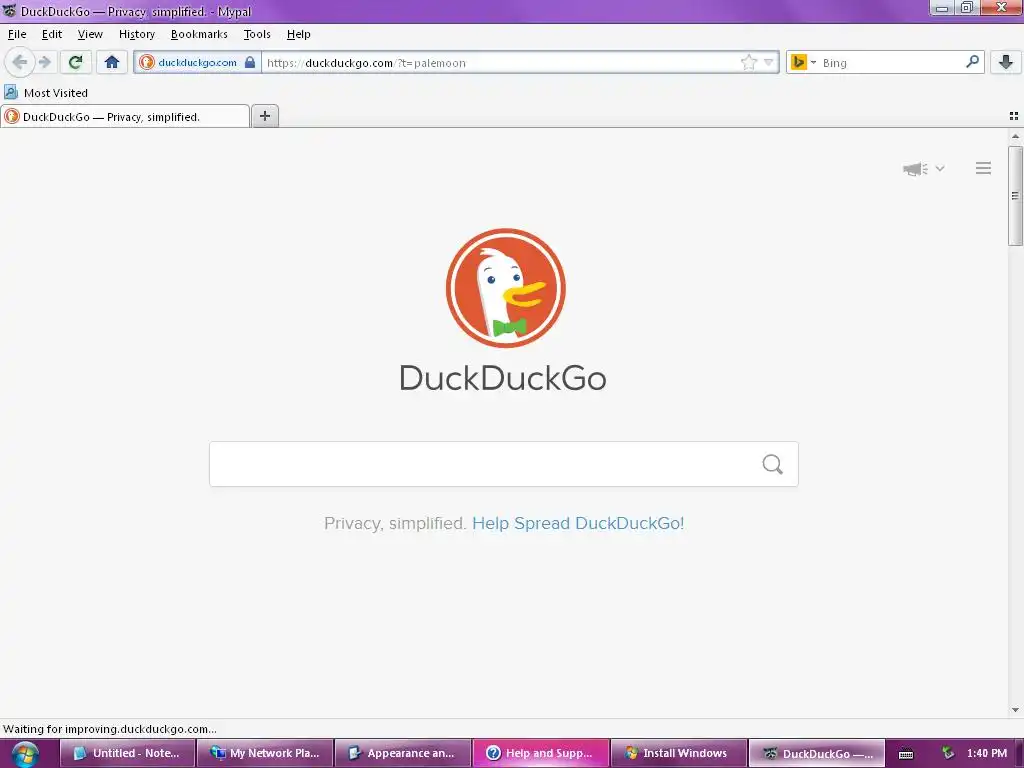Open the Help menu

298,34
